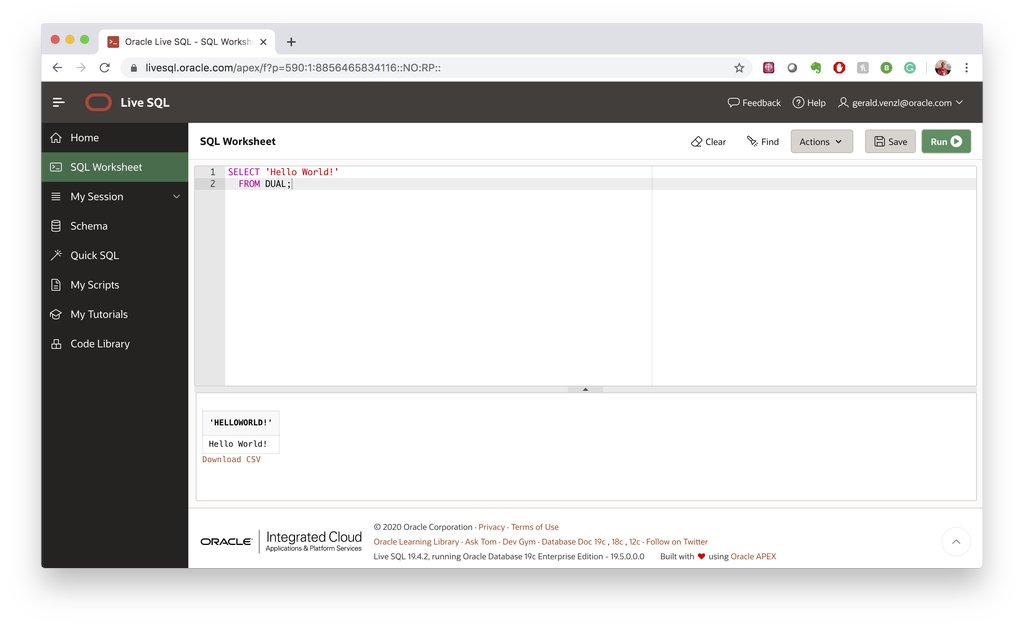Open the Chrome profile avatar
This screenshot has height=627, width=1024.
click(x=942, y=68)
